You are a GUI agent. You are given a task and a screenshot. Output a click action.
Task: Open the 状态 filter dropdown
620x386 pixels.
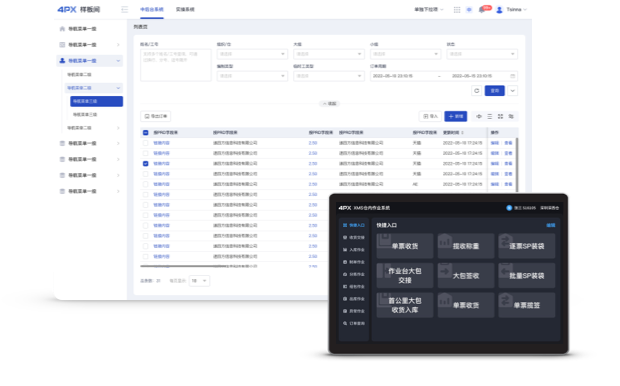(x=482, y=54)
